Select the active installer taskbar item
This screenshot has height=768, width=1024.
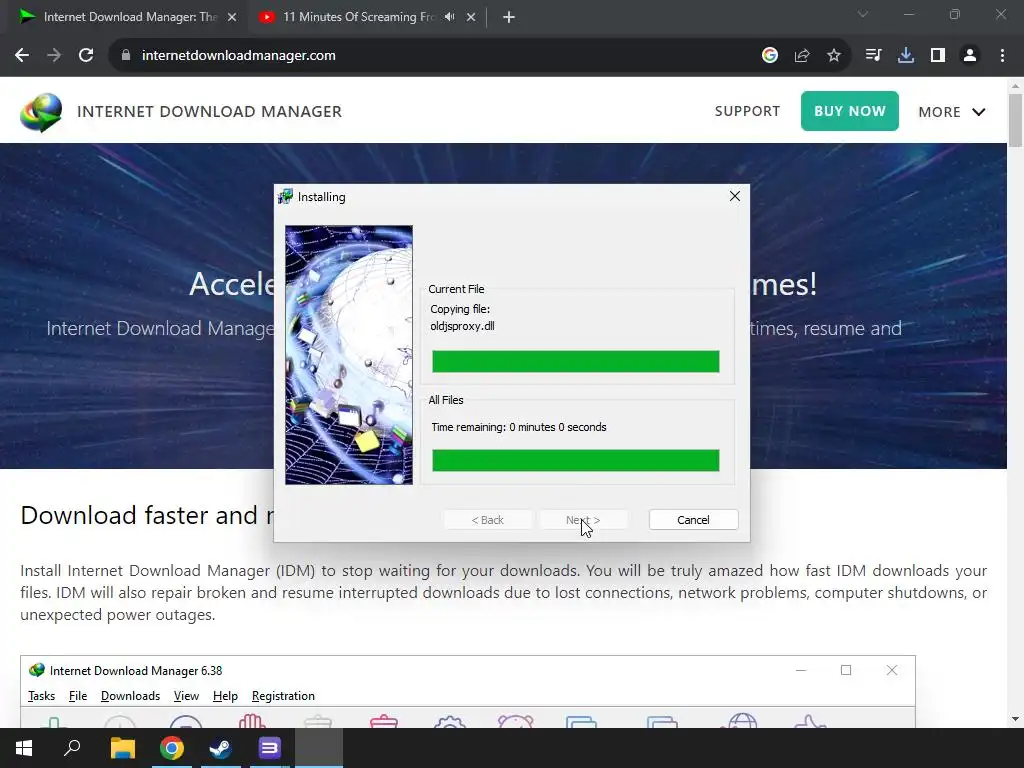[x=319, y=748]
